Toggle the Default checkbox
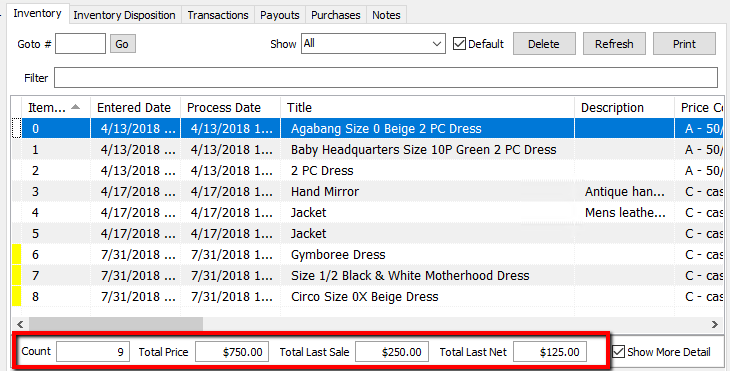 (x=460, y=44)
